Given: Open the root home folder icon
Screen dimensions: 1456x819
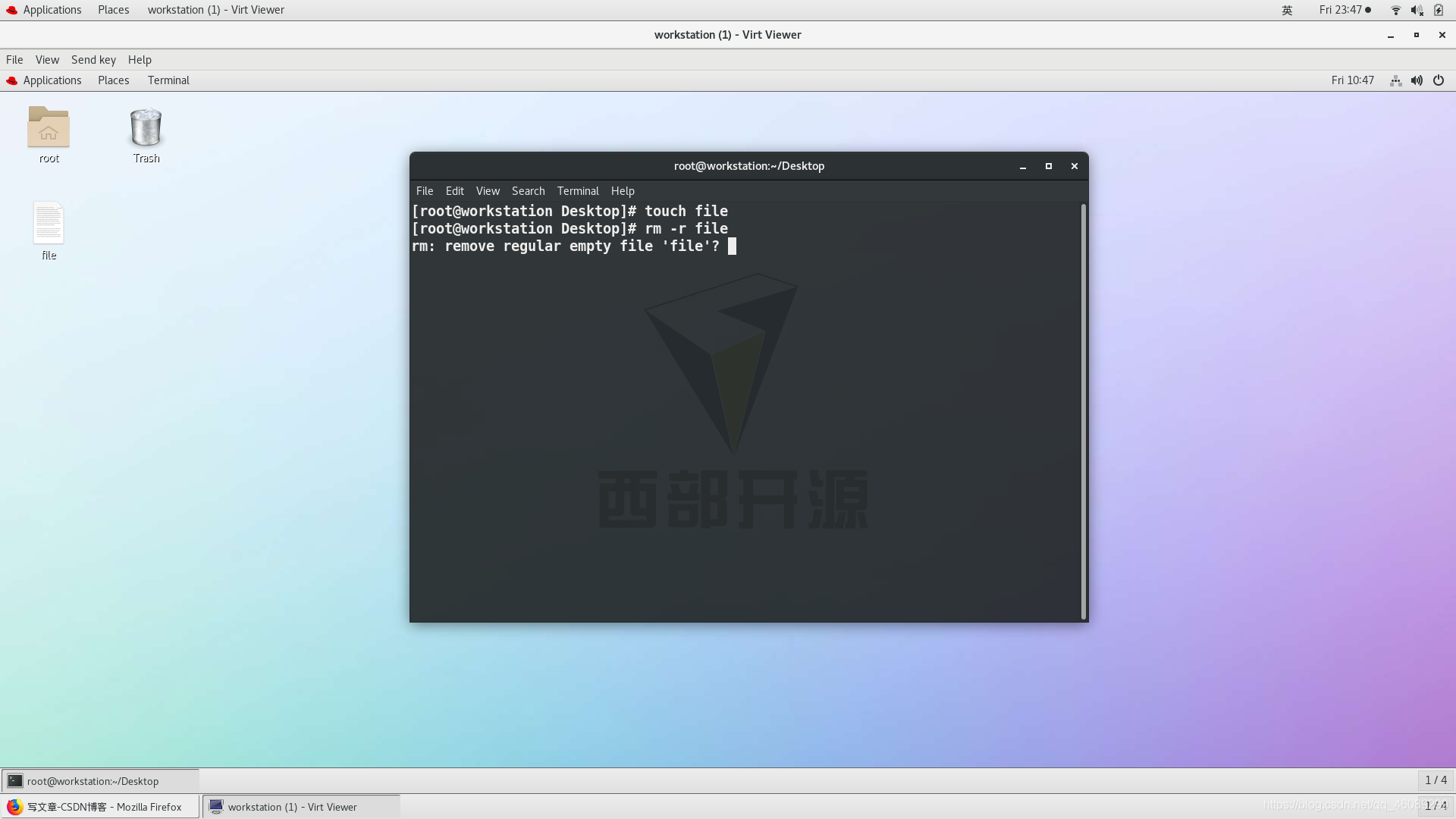Looking at the screenshot, I should coord(49,127).
